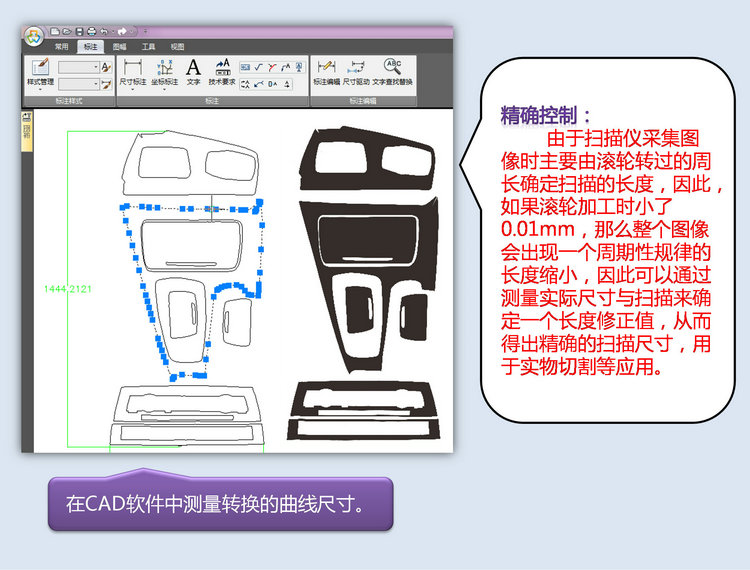The height and width of the screenshot is (570, 750).
Task: Click the 0A hole annotation icon
Action: pos(272,85)
